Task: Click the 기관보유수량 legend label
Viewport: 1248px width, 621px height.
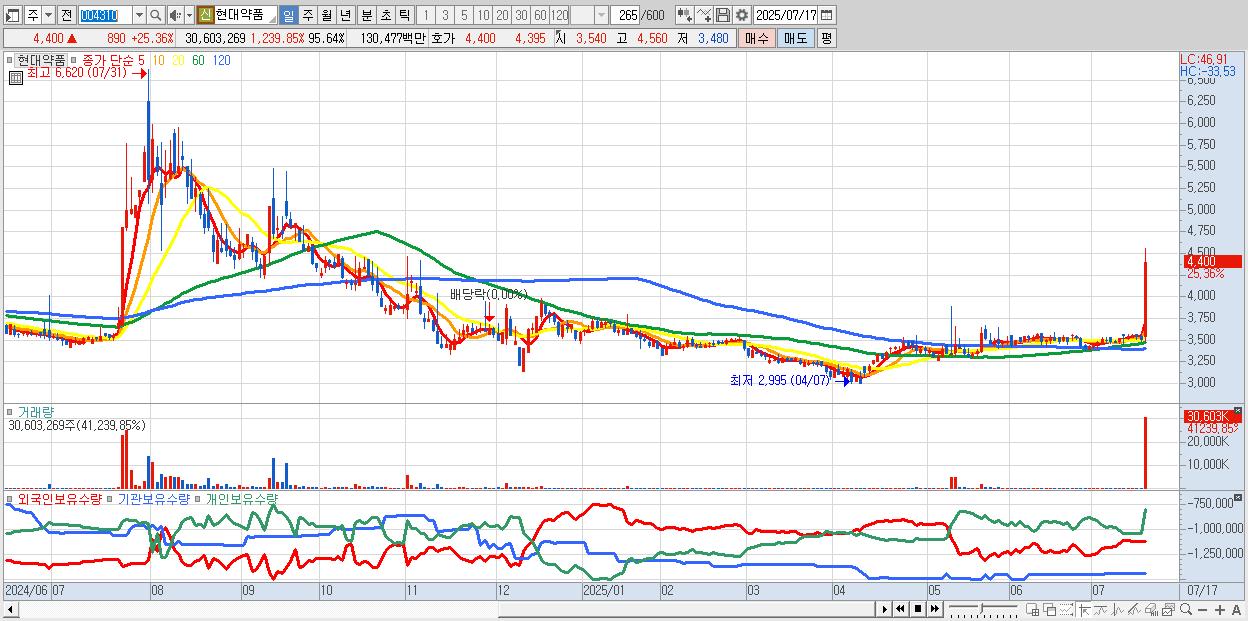Action: (x=153, y=498)
